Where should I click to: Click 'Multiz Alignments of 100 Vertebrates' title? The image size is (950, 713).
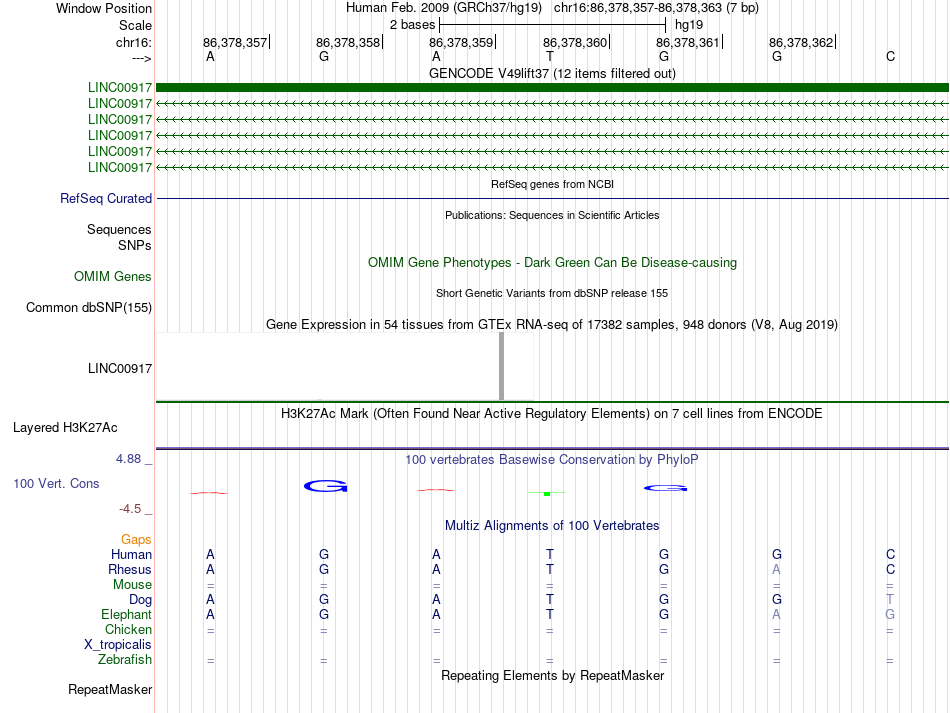(x=552, y=525)
